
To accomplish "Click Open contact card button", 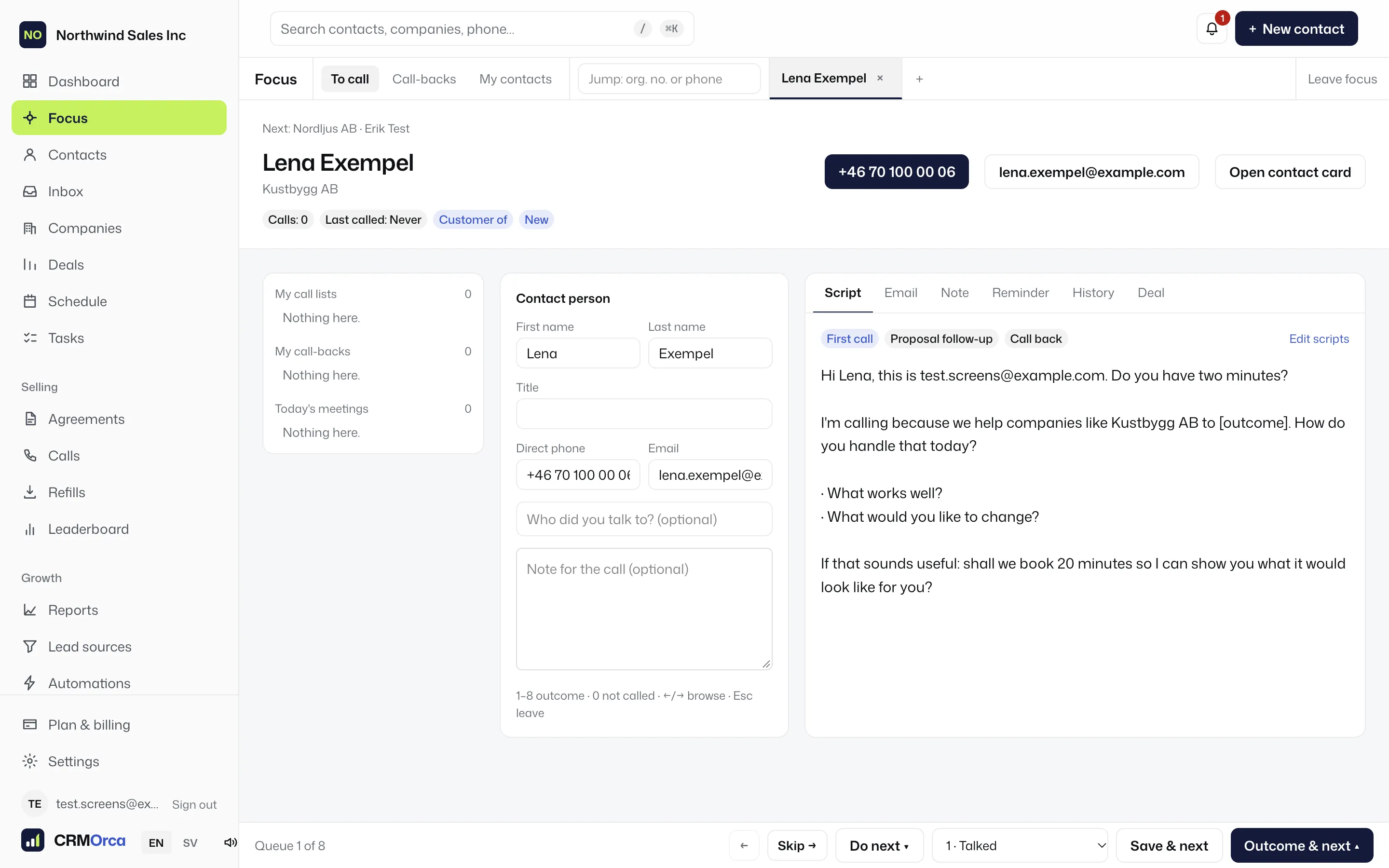I will click(x=1290, y=172).
